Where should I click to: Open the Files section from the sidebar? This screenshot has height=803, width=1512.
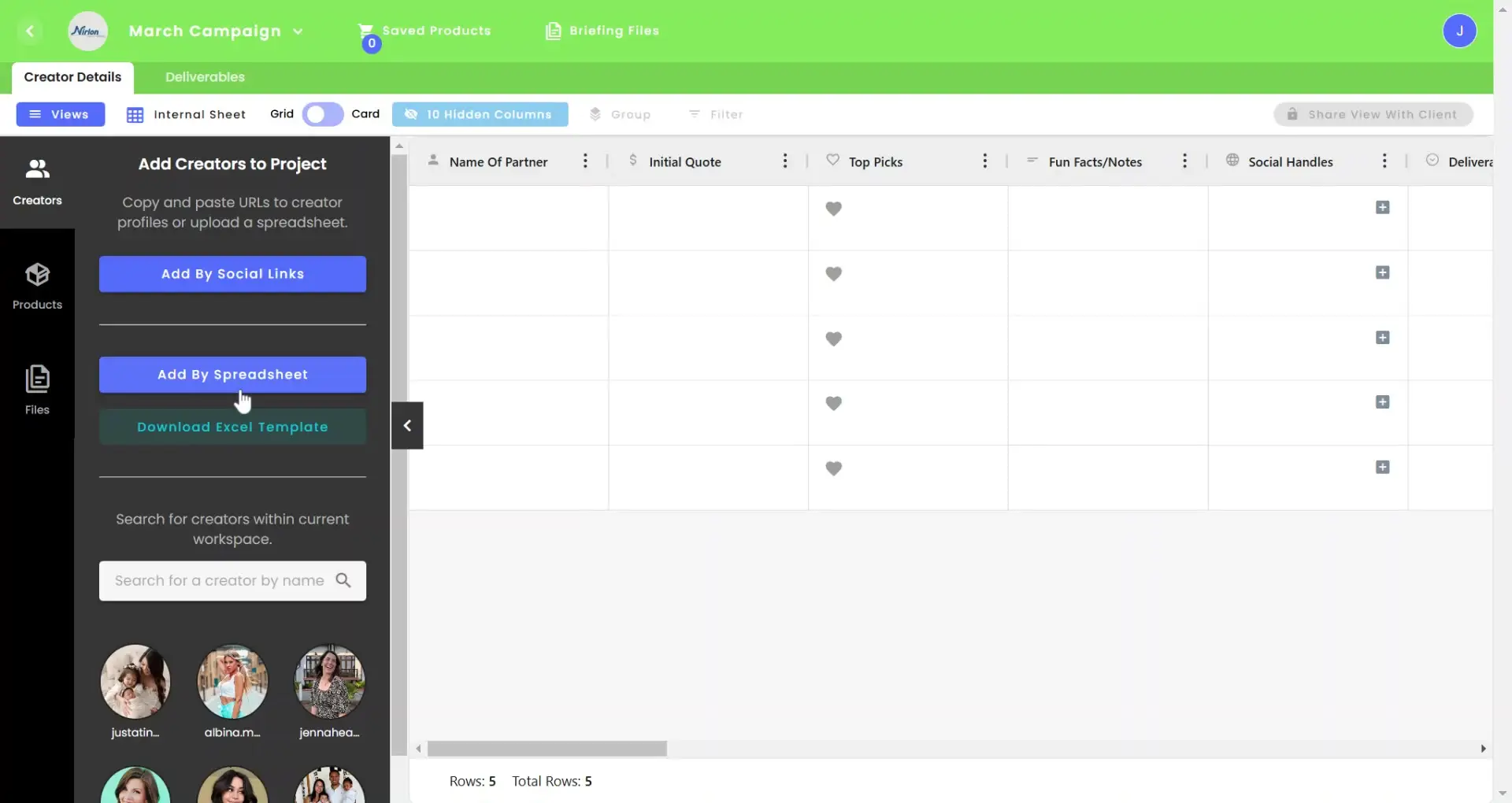(37, 388)
